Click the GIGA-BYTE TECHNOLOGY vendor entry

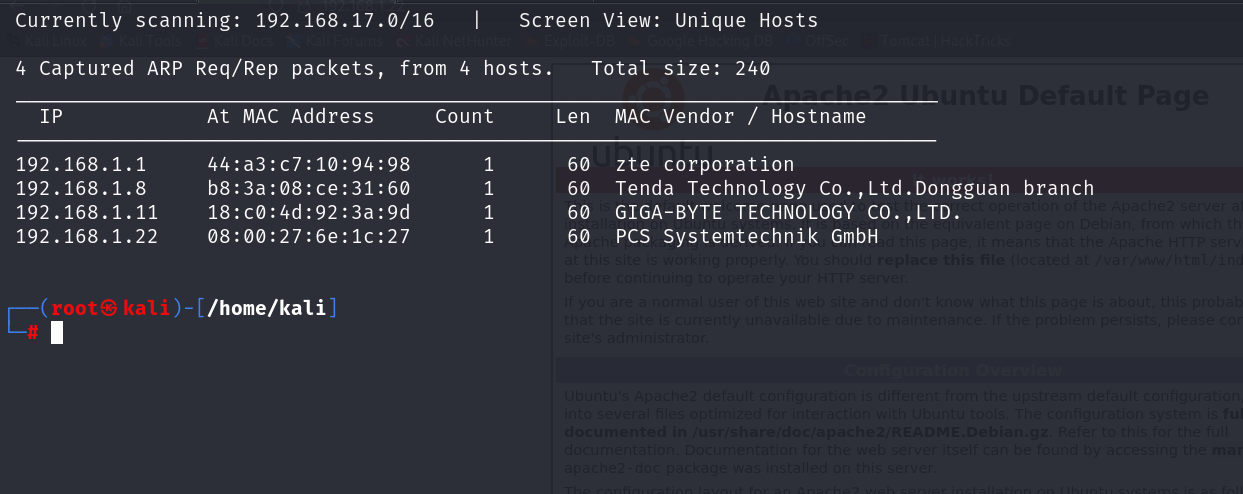coord(789,213)
